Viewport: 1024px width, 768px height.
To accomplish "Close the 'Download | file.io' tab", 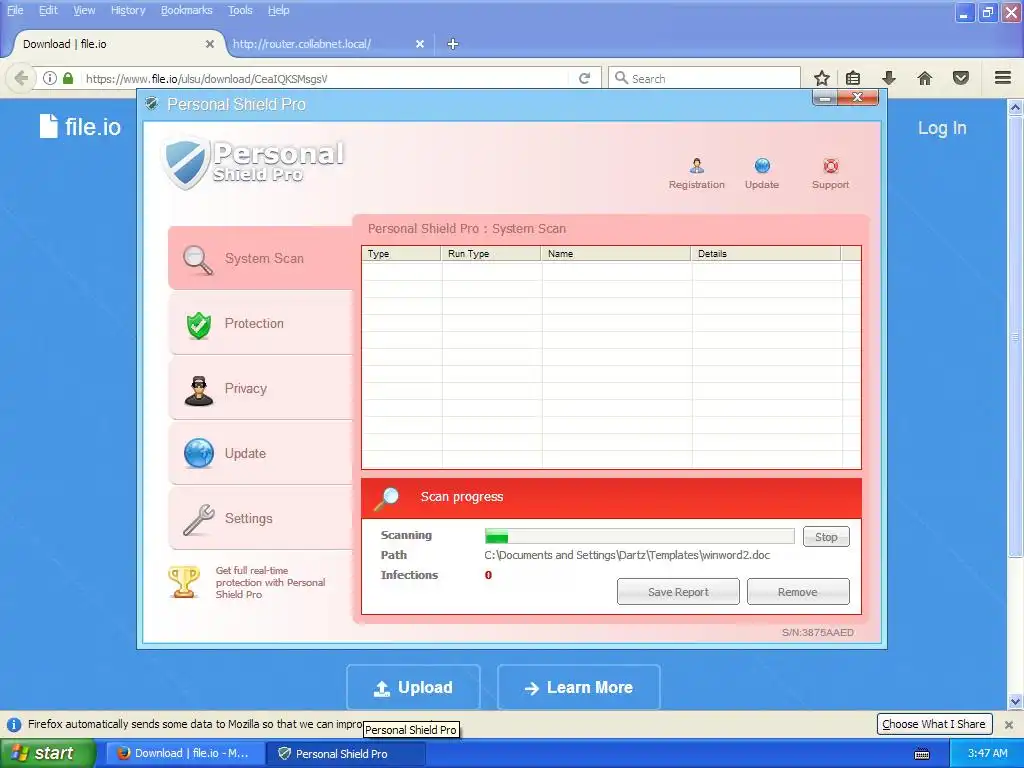I will pyautogui.click(x=210, y=44).
